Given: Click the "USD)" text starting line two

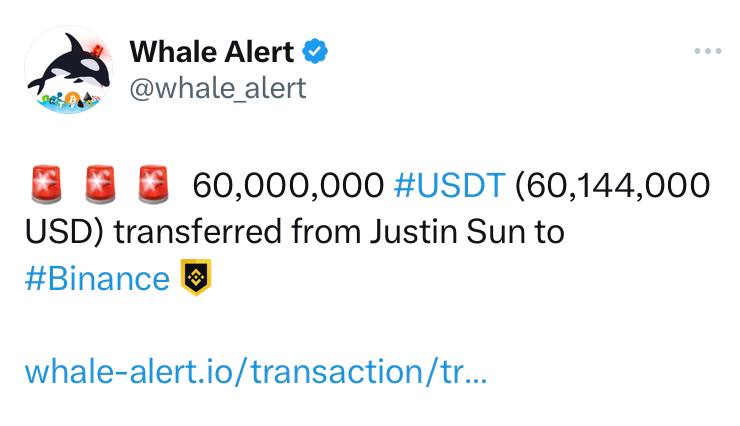Looking at the screenshot, I should 64,232.
